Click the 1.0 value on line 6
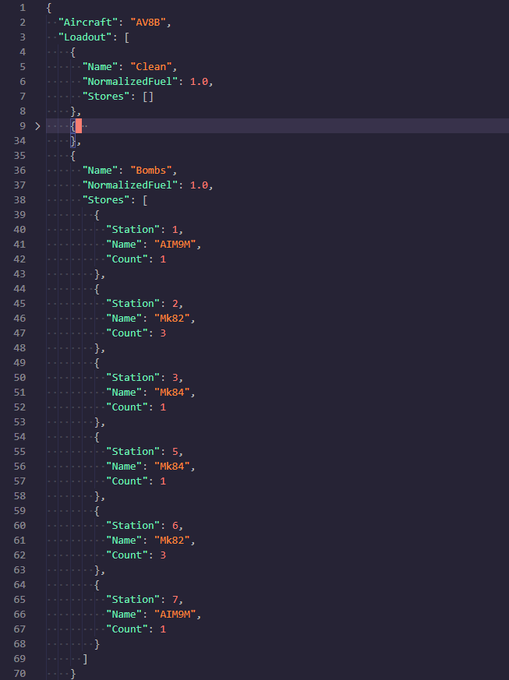Viewport: 509px width, 680px height. [199, 82]
